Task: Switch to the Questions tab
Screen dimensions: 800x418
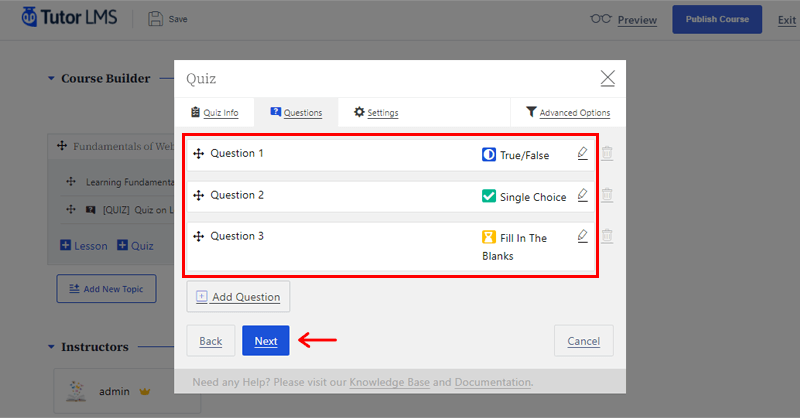Action: pos(296,112)
